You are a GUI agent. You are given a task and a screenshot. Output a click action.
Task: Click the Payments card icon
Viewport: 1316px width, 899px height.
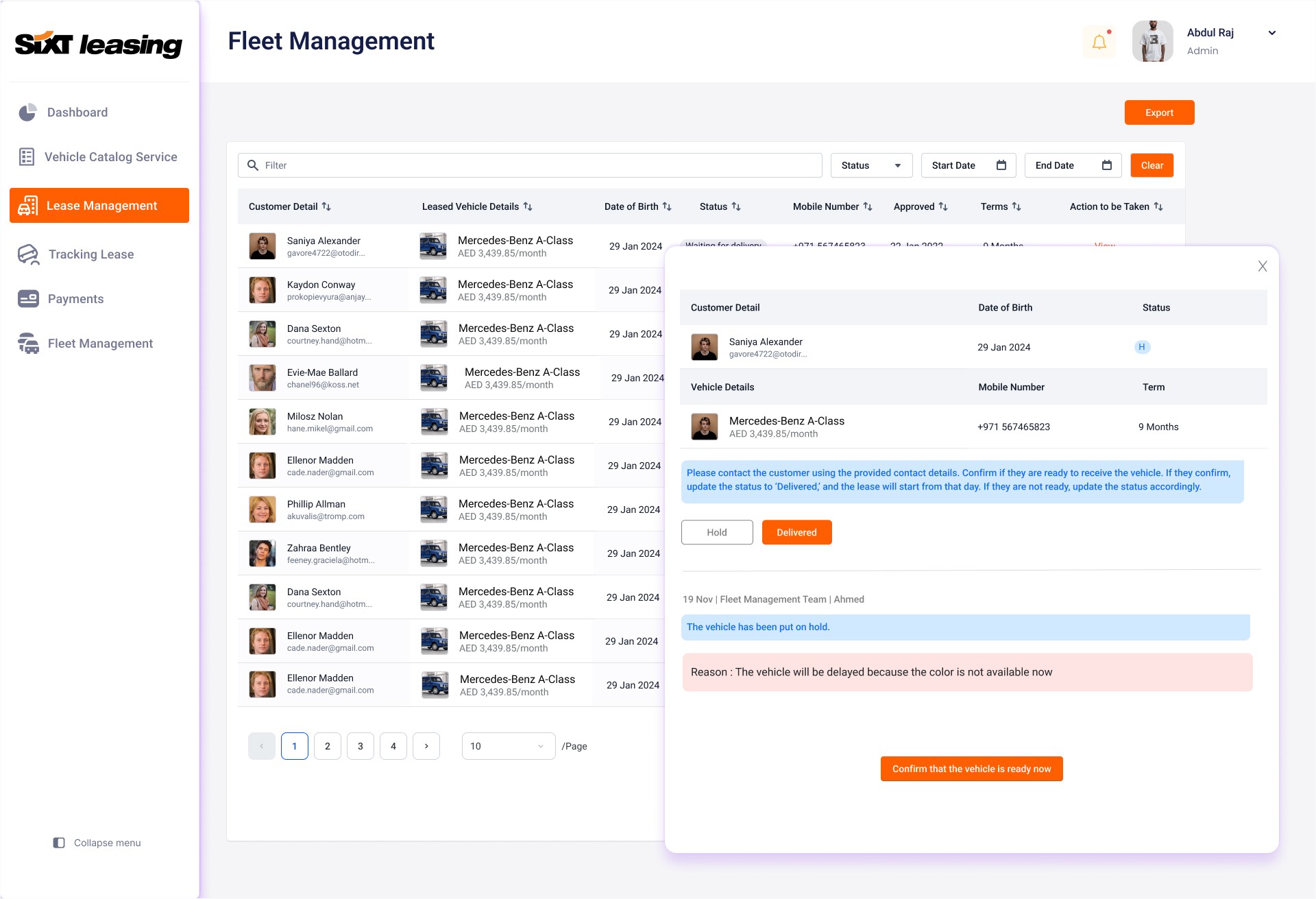point(28,299)
